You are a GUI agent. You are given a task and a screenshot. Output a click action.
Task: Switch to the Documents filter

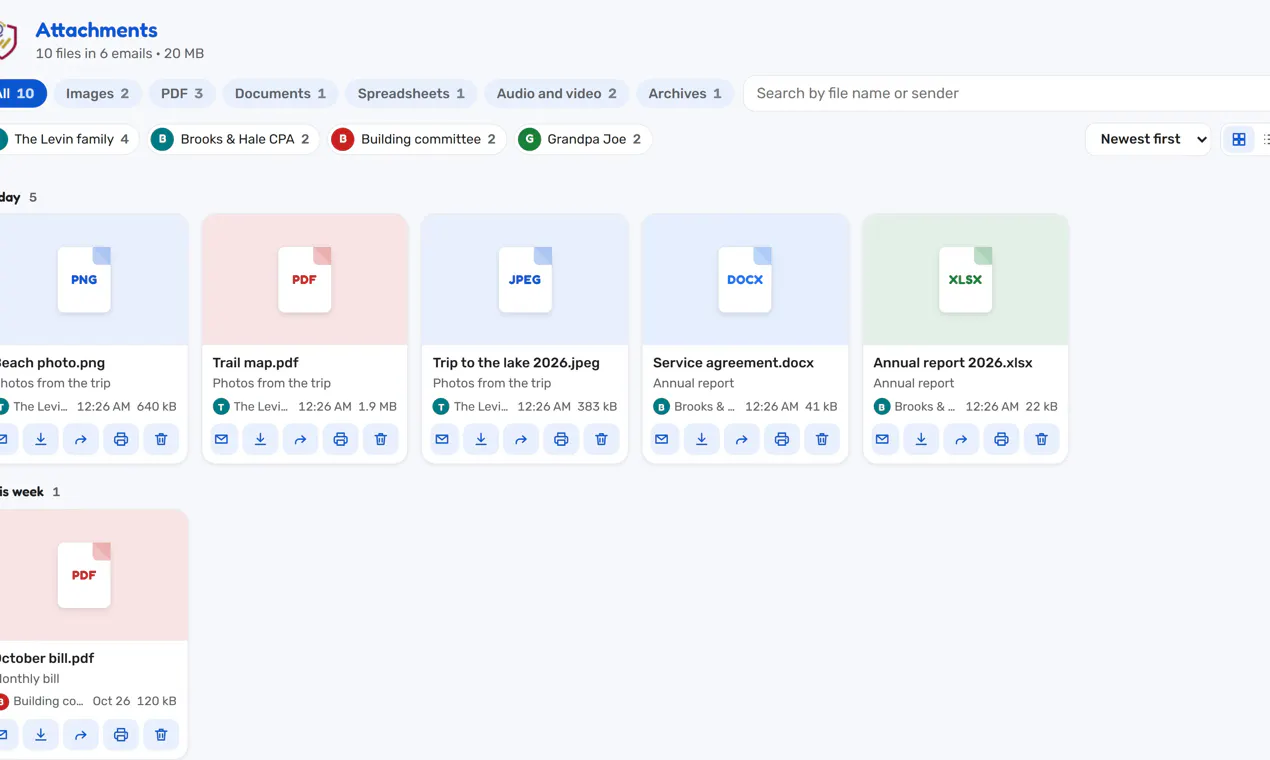tap(280, 93)
